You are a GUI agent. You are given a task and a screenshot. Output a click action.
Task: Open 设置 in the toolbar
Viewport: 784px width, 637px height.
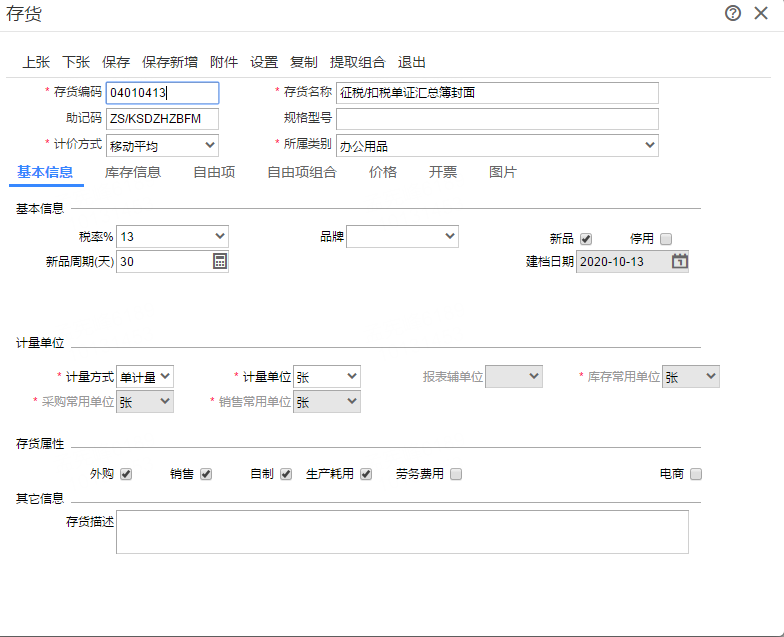[x=264, y=62]
